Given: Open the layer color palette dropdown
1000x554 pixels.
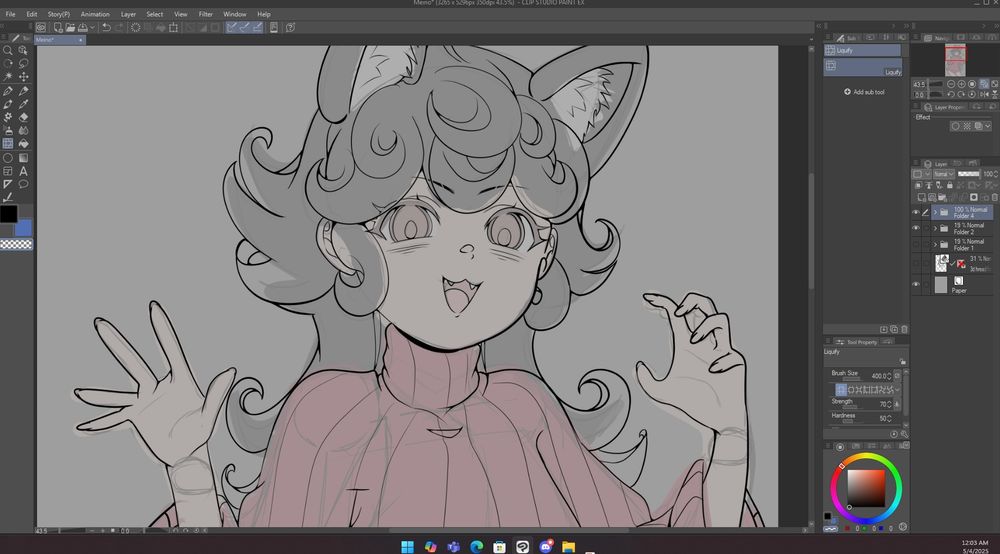Looking at the screenshot, I should [x=920, y=174].
